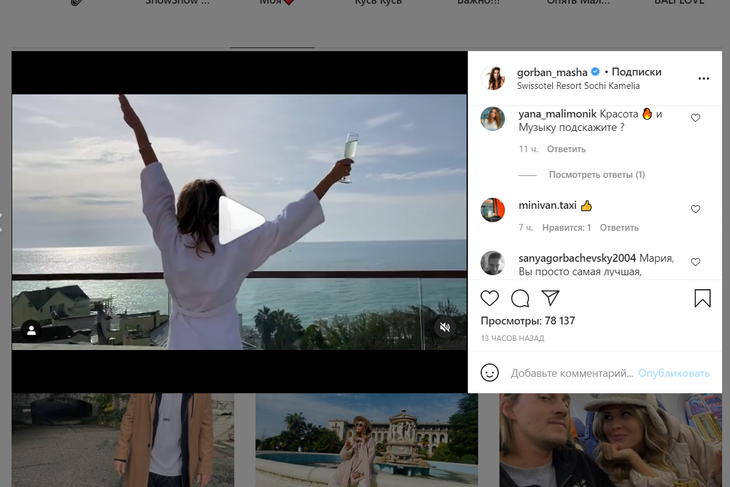Unmute the video sound
This screenshot has height=487, width=730.
[445, 327]
